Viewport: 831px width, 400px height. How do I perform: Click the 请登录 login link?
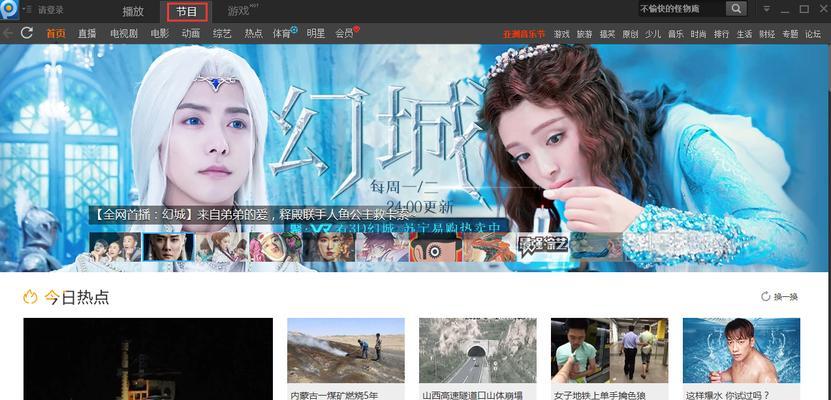tap(51, 10)
